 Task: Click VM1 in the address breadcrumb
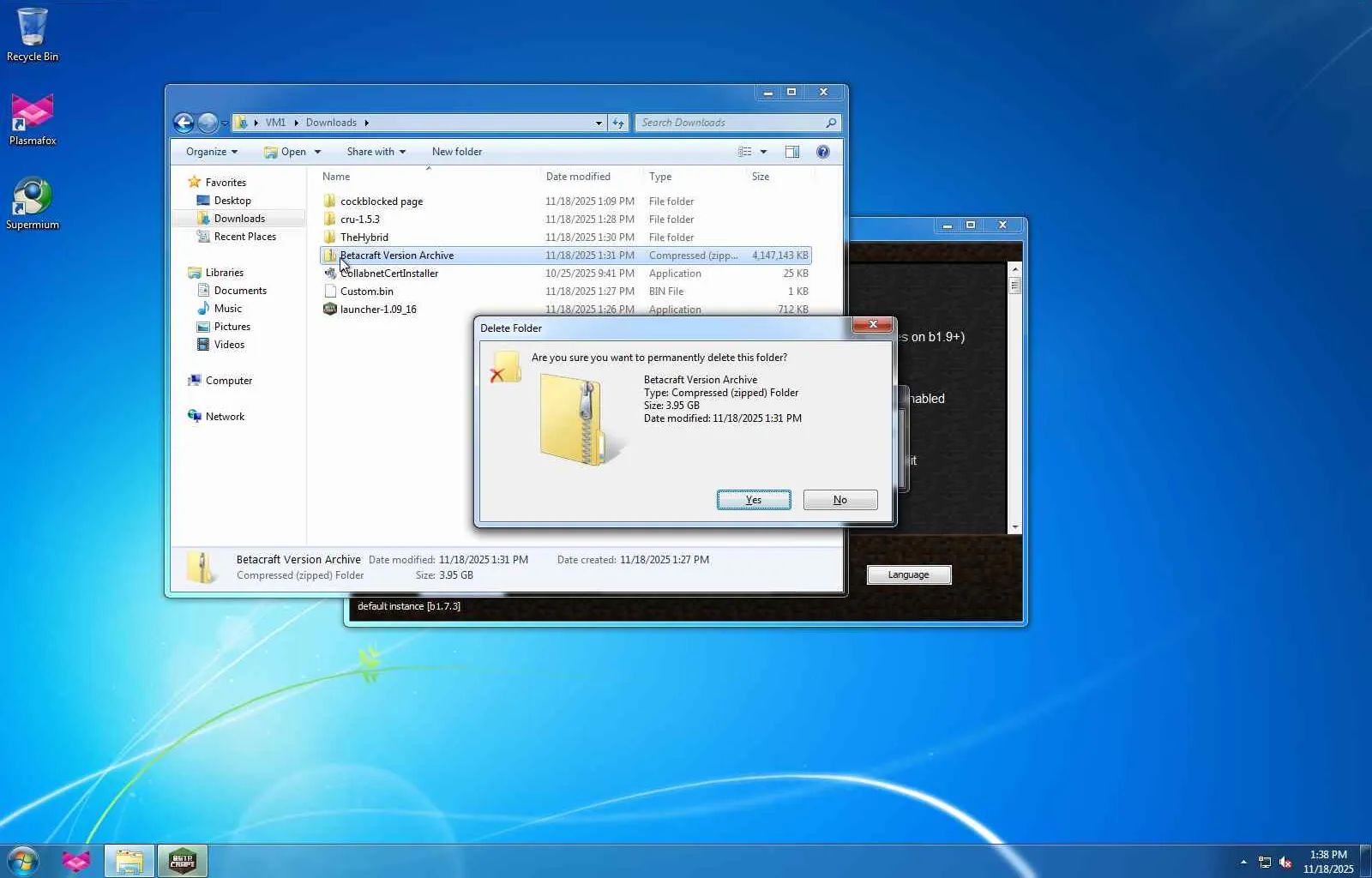(275, 123)
